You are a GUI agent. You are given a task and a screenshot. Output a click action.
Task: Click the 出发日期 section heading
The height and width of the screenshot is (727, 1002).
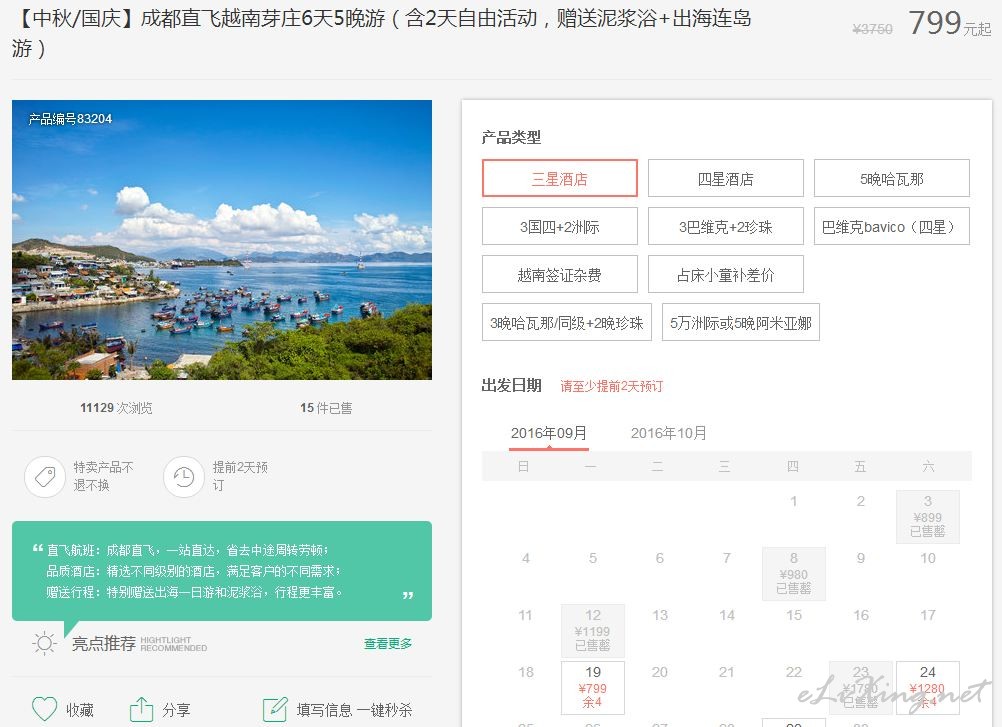[x=511, y=385]
